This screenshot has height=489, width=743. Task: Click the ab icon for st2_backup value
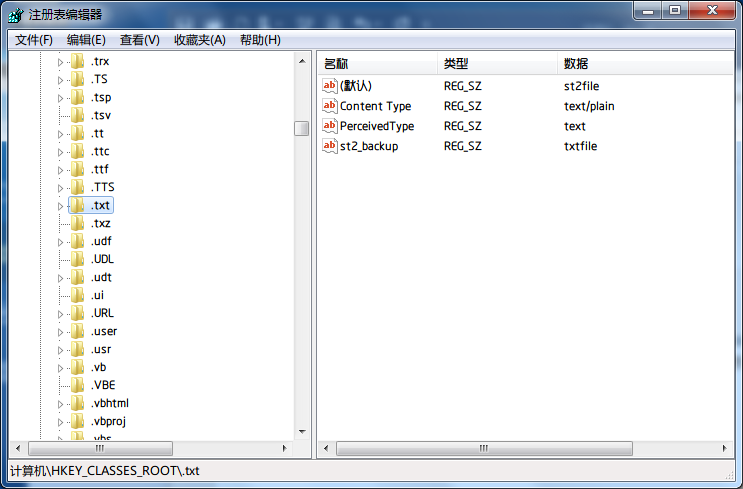pos(330,146)
